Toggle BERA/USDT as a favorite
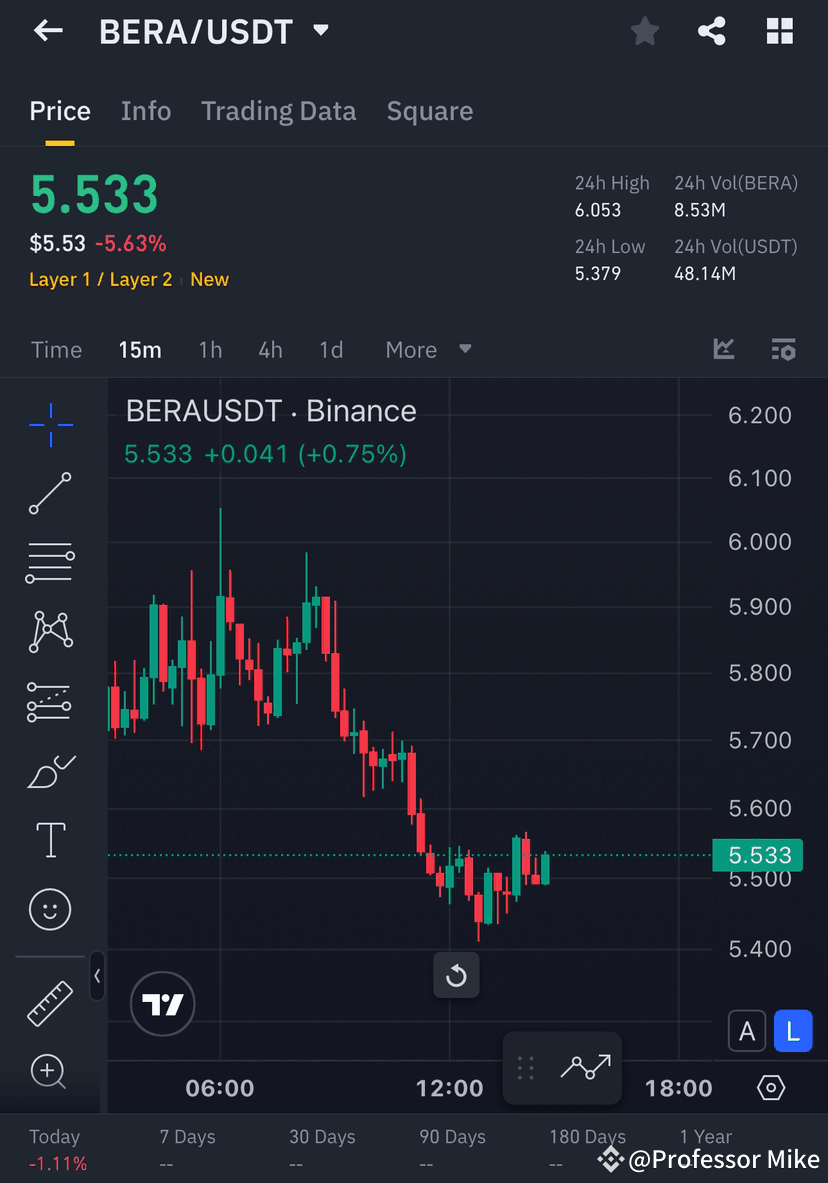This screenshot has height=1183, width=828. coord(644,31)
